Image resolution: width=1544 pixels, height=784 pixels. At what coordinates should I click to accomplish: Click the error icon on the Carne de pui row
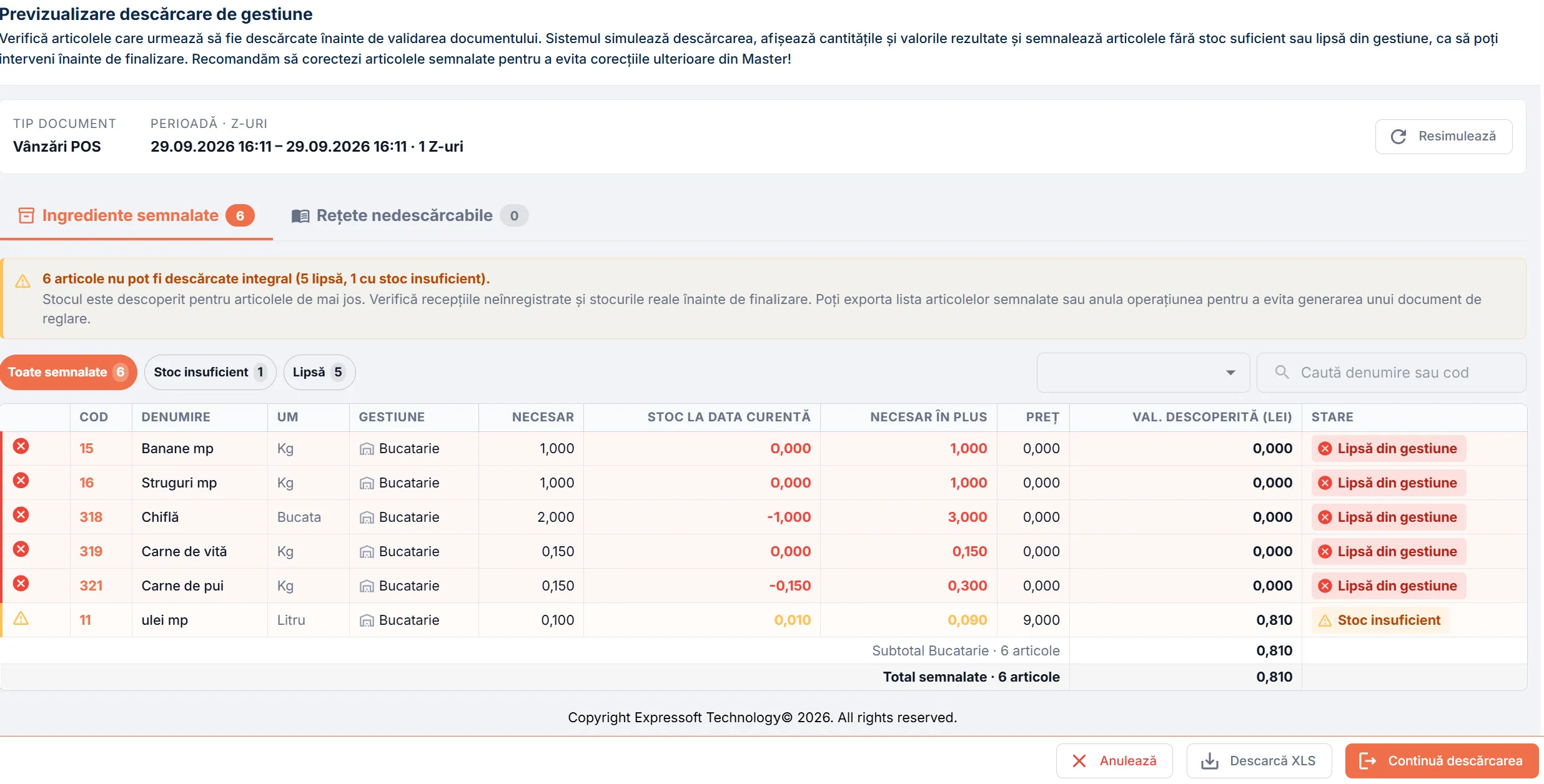click(21, 584)
